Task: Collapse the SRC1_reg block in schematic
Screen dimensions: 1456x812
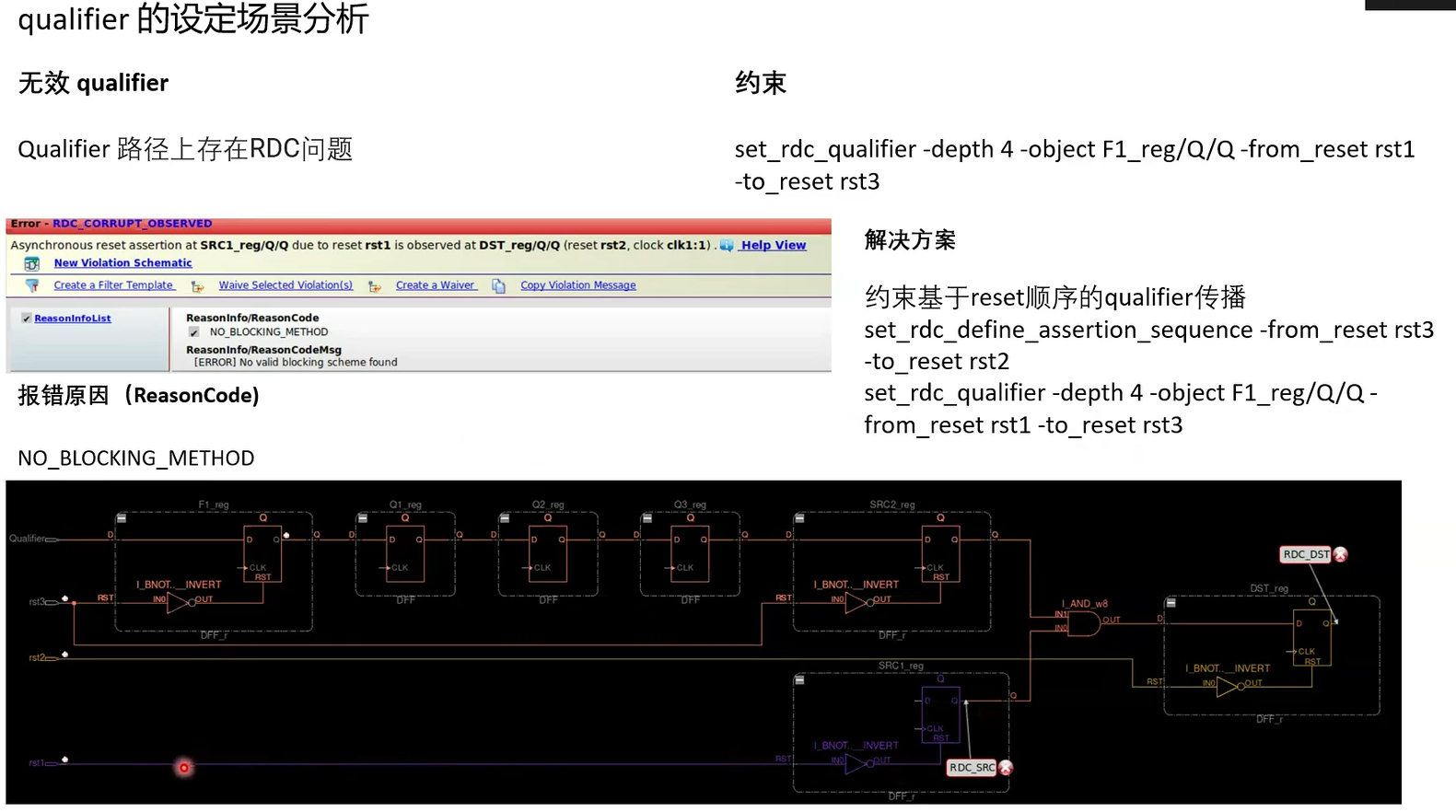Action: click(799, 679)
